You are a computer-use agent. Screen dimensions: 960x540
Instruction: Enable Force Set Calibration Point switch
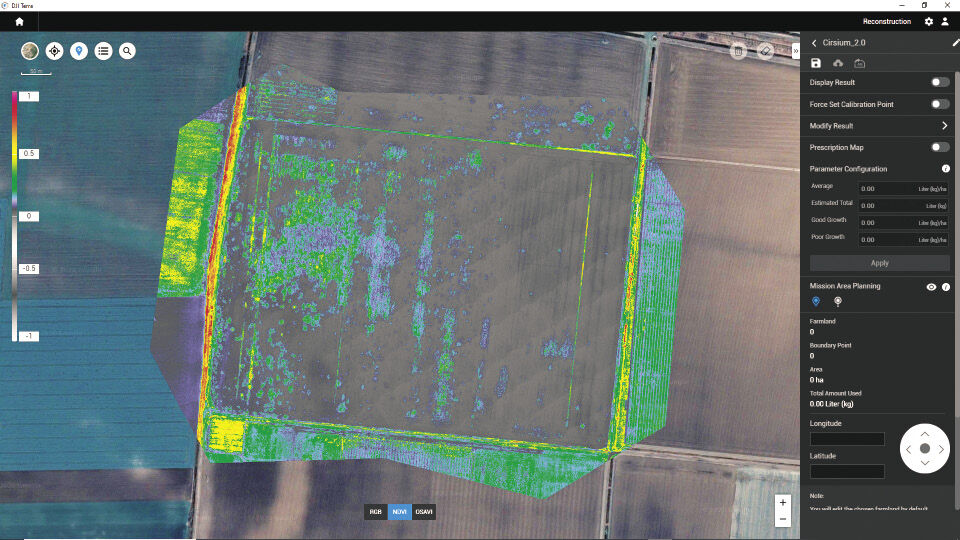tap(939, 104)
